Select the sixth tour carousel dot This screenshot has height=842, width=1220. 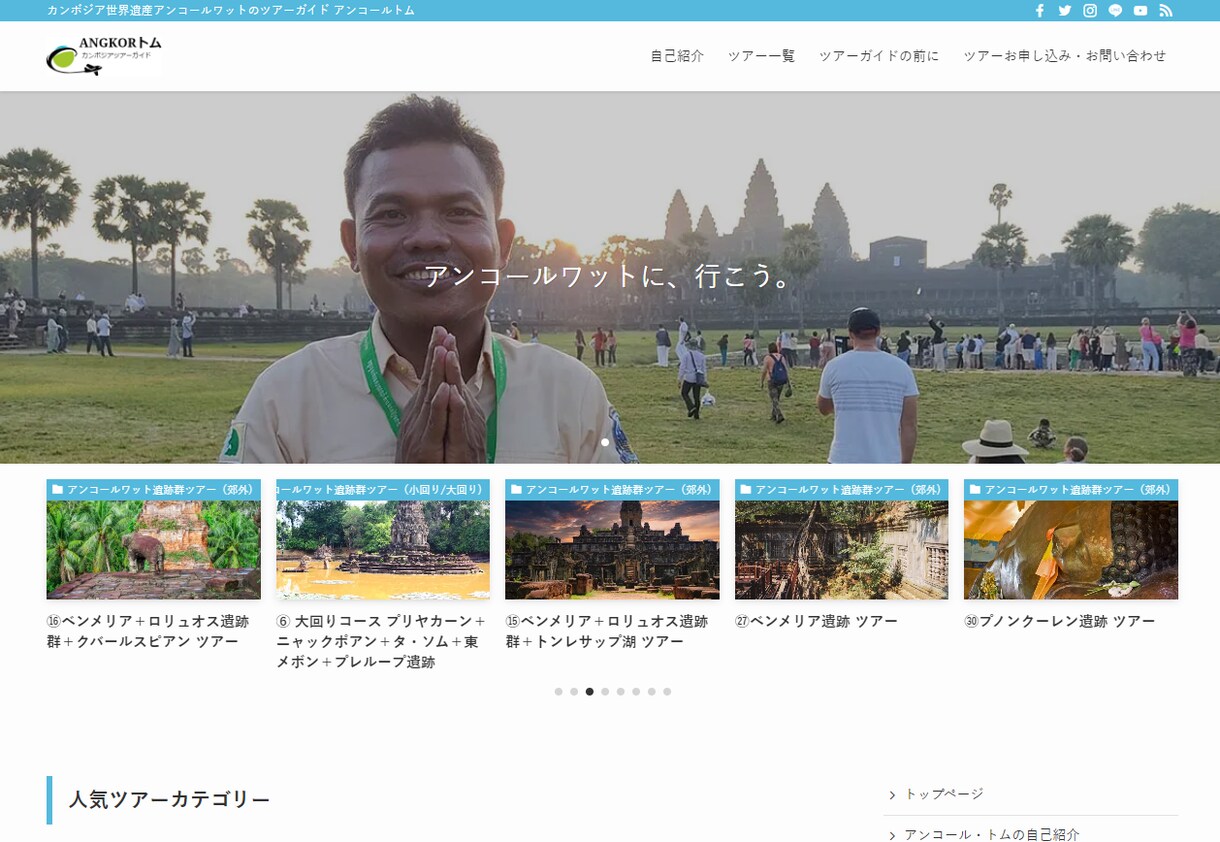(x=636, y=691)
